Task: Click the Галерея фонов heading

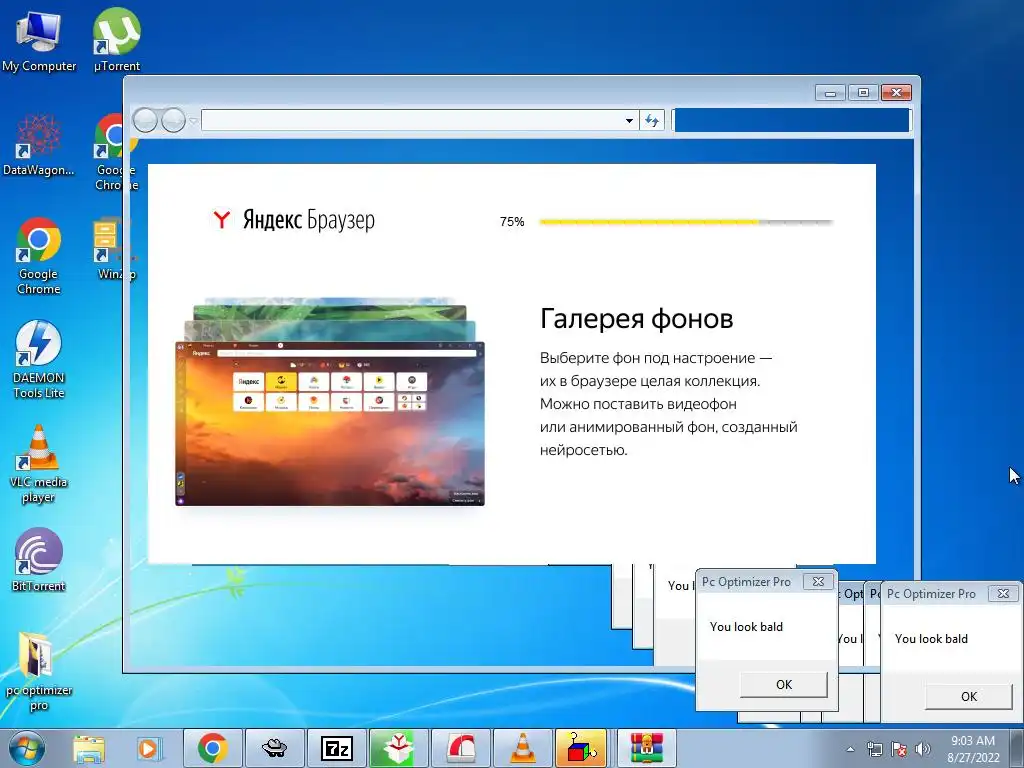Action: [x=636, y=319]
